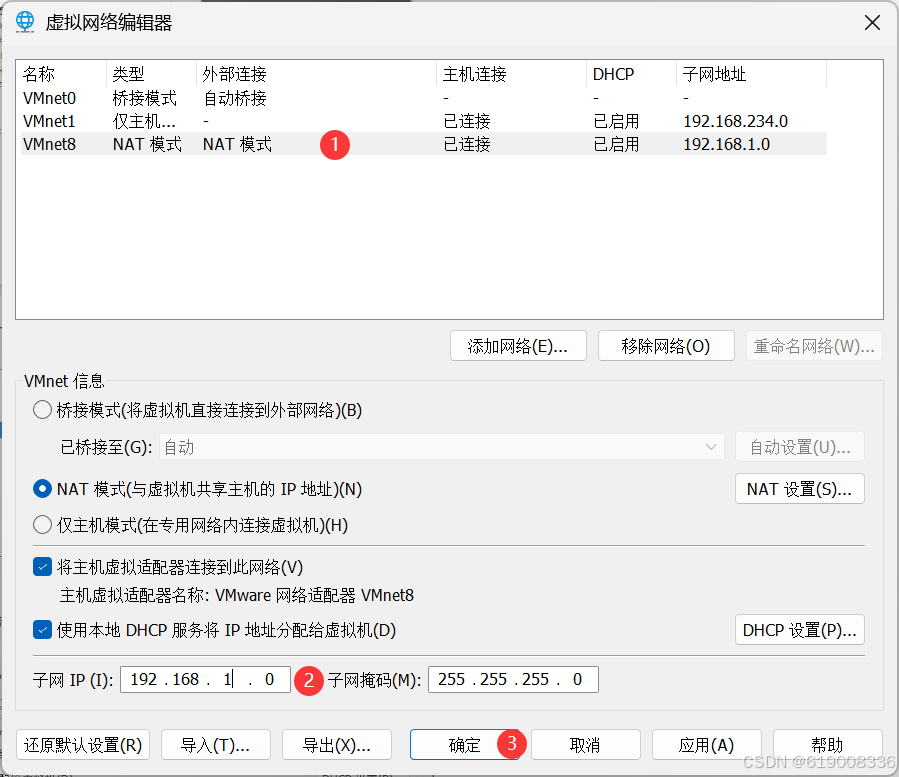Open DHCP 设置(P)... dialog
This screenshot has width=899, height=777.
click(800, 630)
